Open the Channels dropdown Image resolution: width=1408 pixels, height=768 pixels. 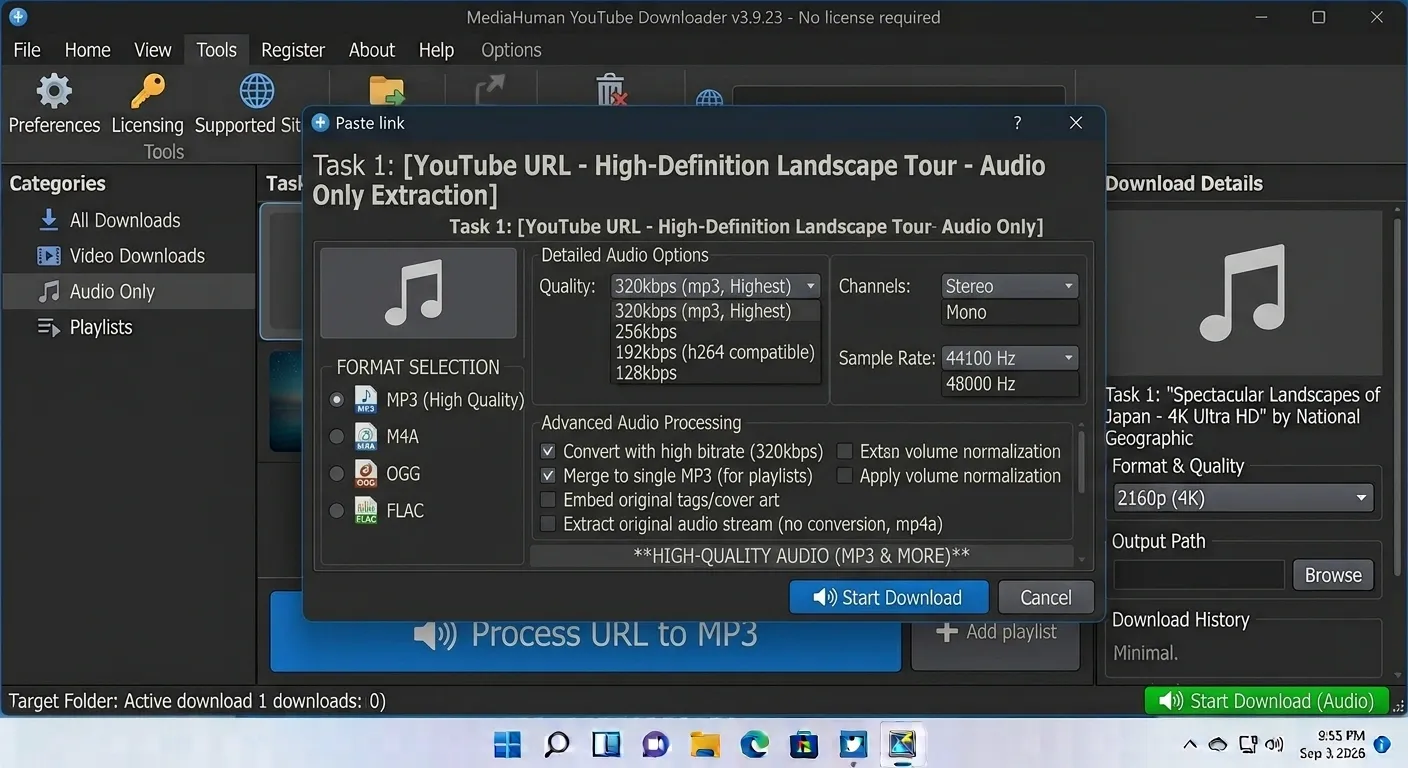coord(1010,286)
